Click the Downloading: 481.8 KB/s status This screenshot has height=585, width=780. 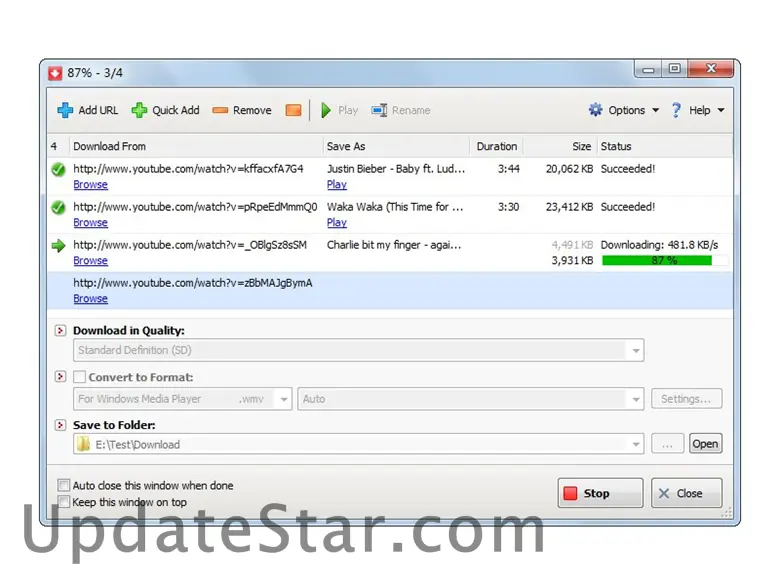[660, 245]
